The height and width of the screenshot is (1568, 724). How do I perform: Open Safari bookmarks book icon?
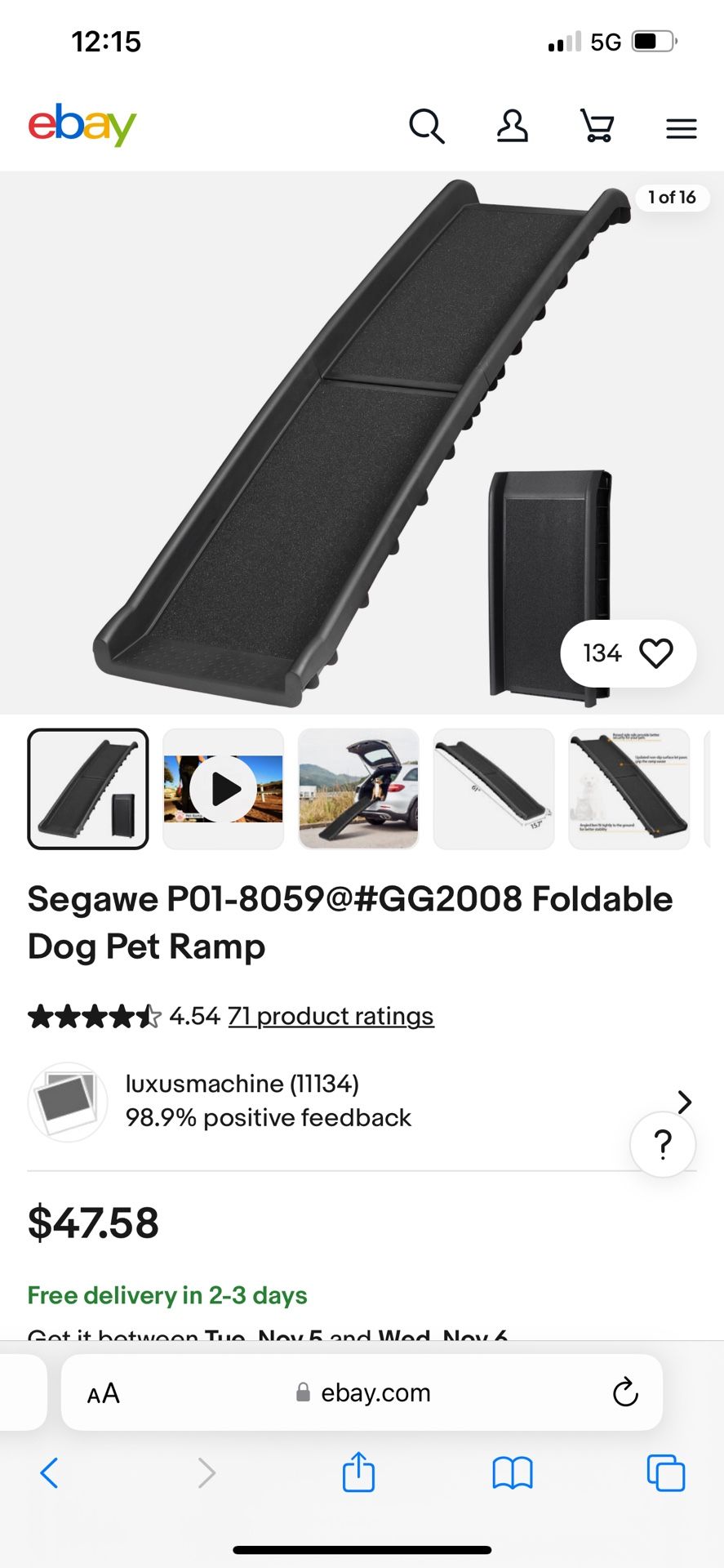point(513,1473)
